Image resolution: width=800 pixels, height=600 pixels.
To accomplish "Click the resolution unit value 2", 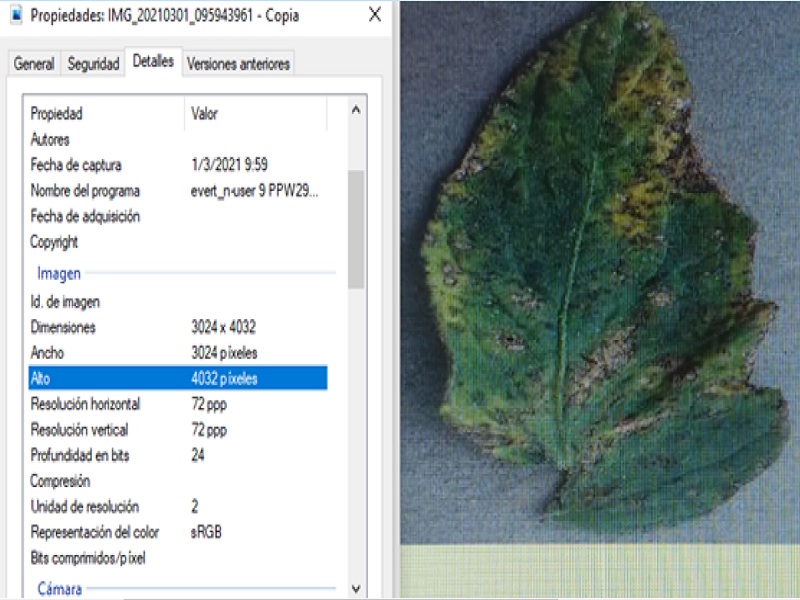I will pos(195,507).
